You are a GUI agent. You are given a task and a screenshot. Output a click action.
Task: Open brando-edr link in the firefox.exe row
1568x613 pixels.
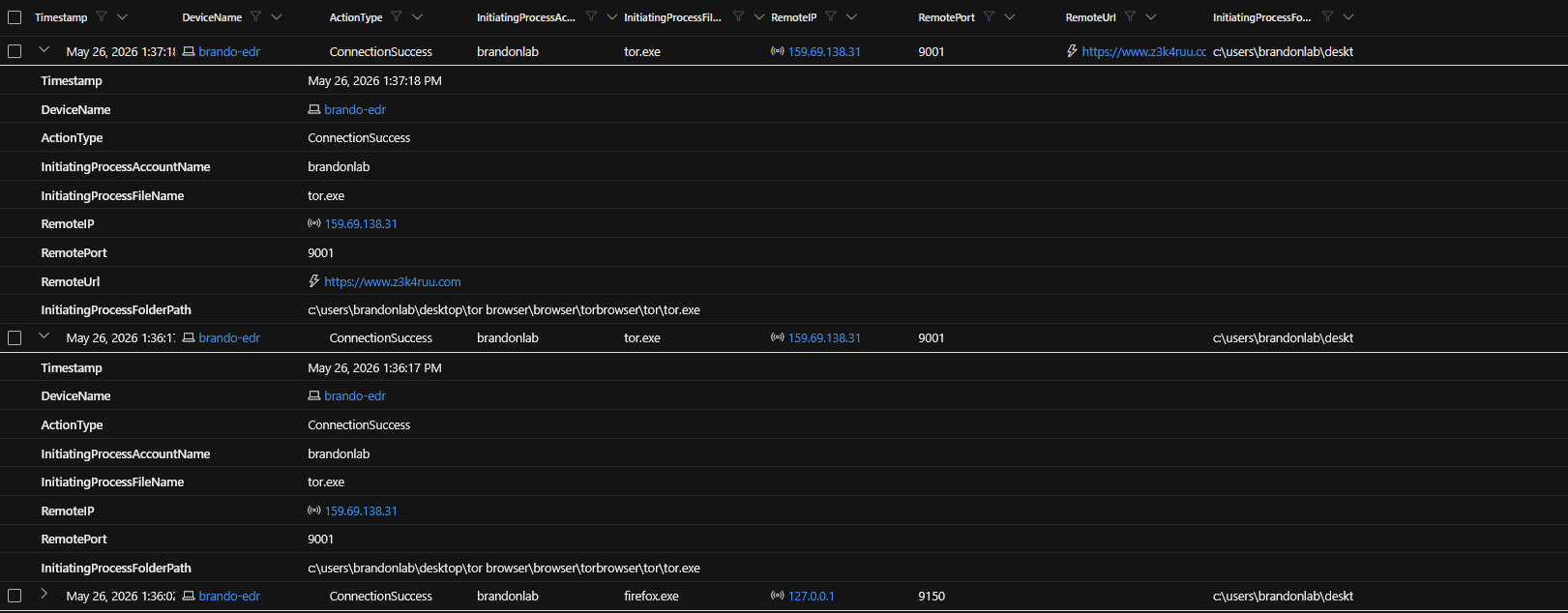[x=229, y=596]
